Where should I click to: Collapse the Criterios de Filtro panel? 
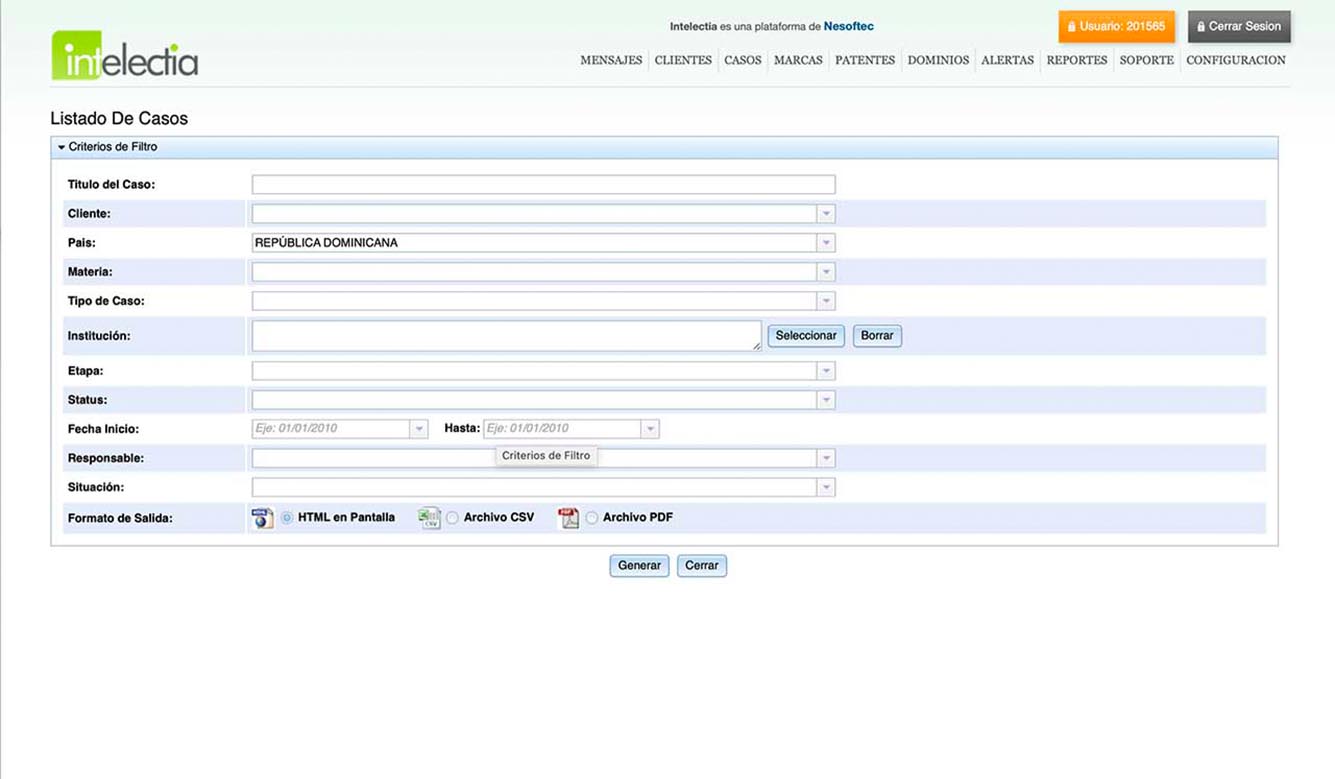[62, 147]
